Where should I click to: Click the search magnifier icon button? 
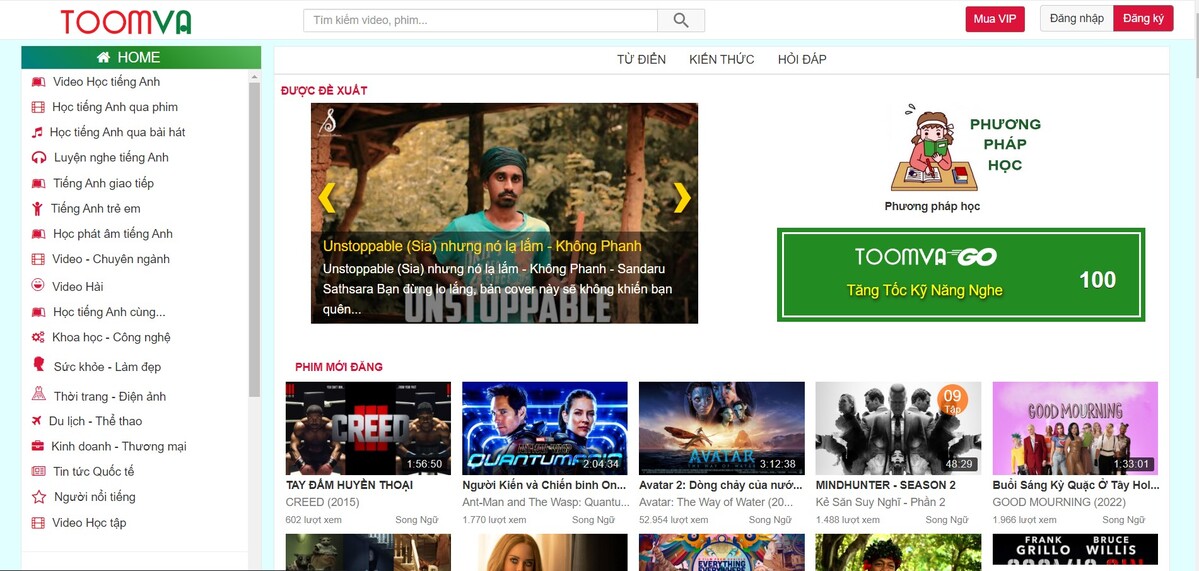[681, 21]
